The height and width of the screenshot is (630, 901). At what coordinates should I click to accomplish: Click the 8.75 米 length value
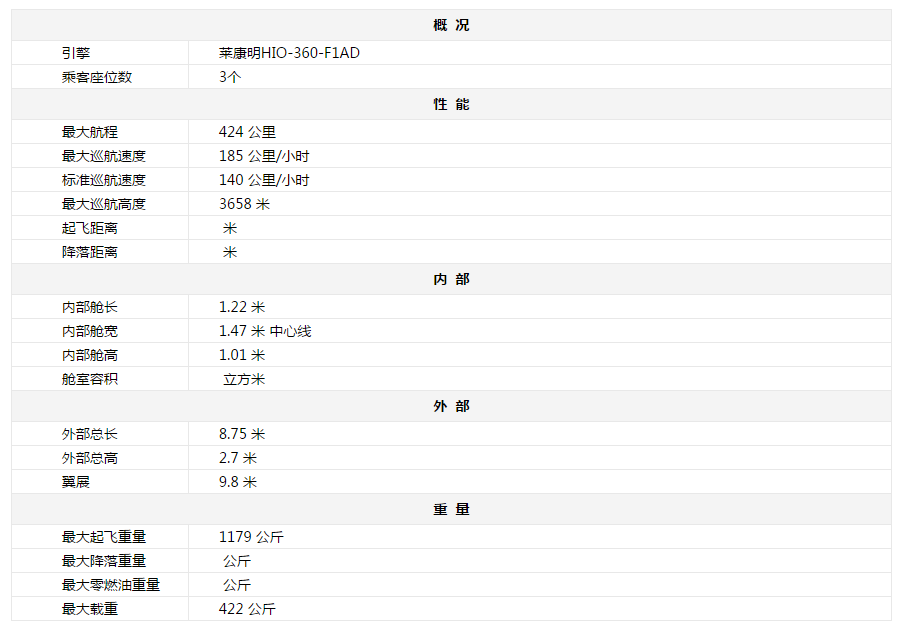[242, 434]
